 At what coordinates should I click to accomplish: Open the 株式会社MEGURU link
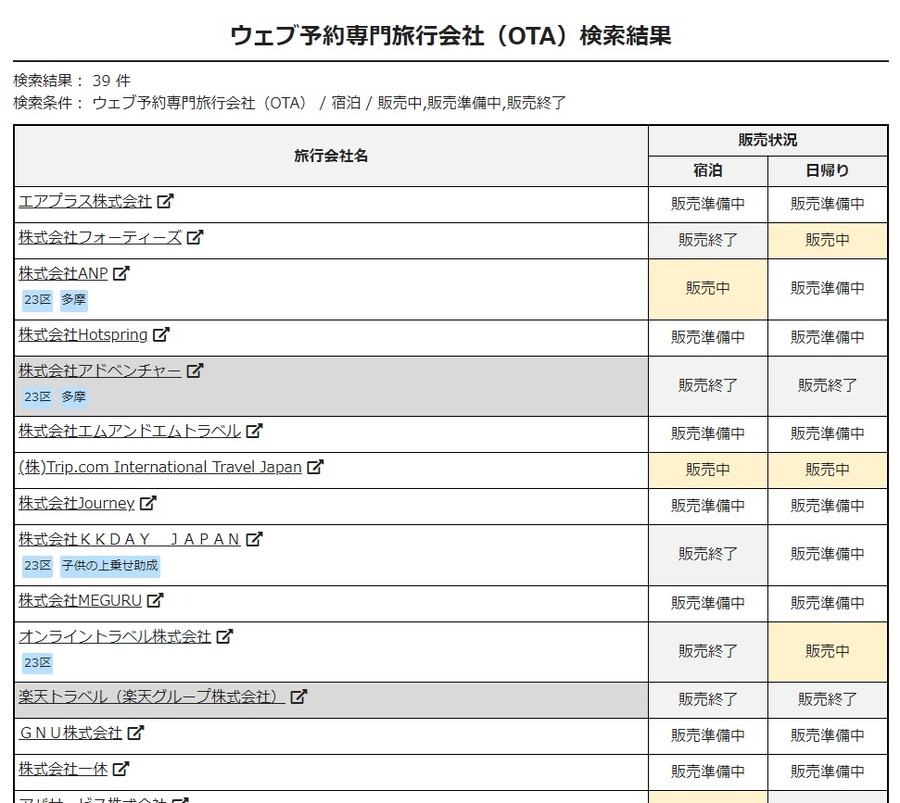[80, 600]
